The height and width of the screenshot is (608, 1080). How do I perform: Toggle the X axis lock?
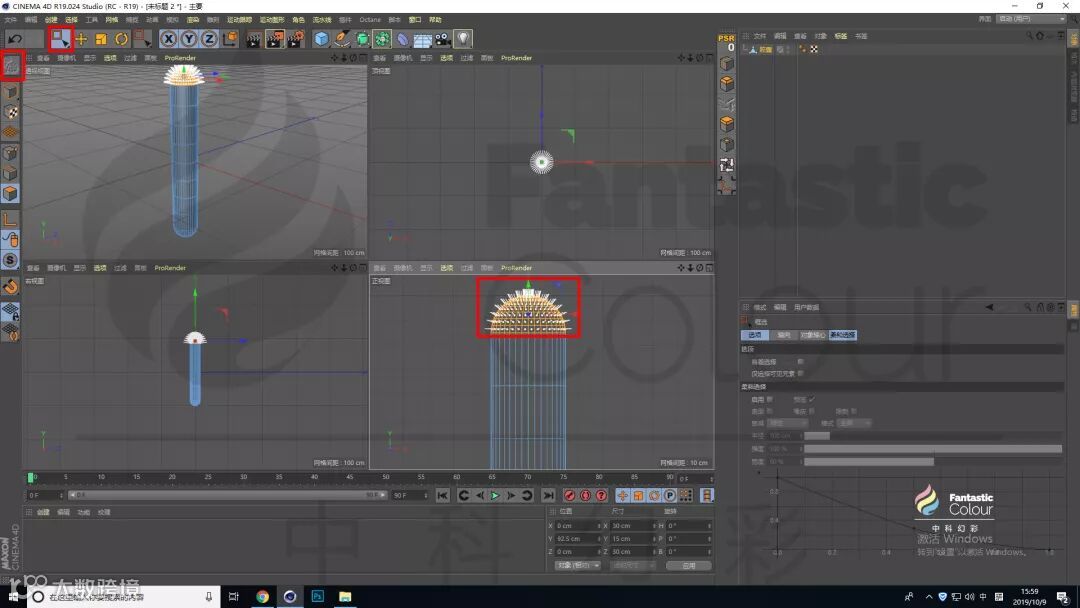click(168, 39)
